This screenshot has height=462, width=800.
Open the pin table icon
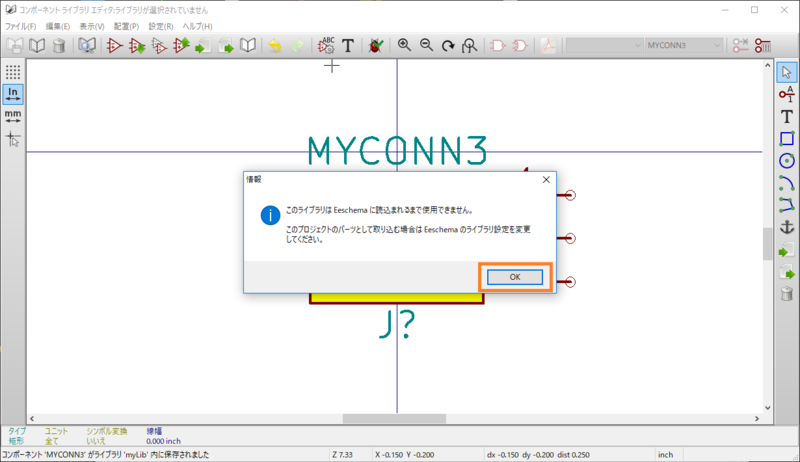[x=763, y=45]
